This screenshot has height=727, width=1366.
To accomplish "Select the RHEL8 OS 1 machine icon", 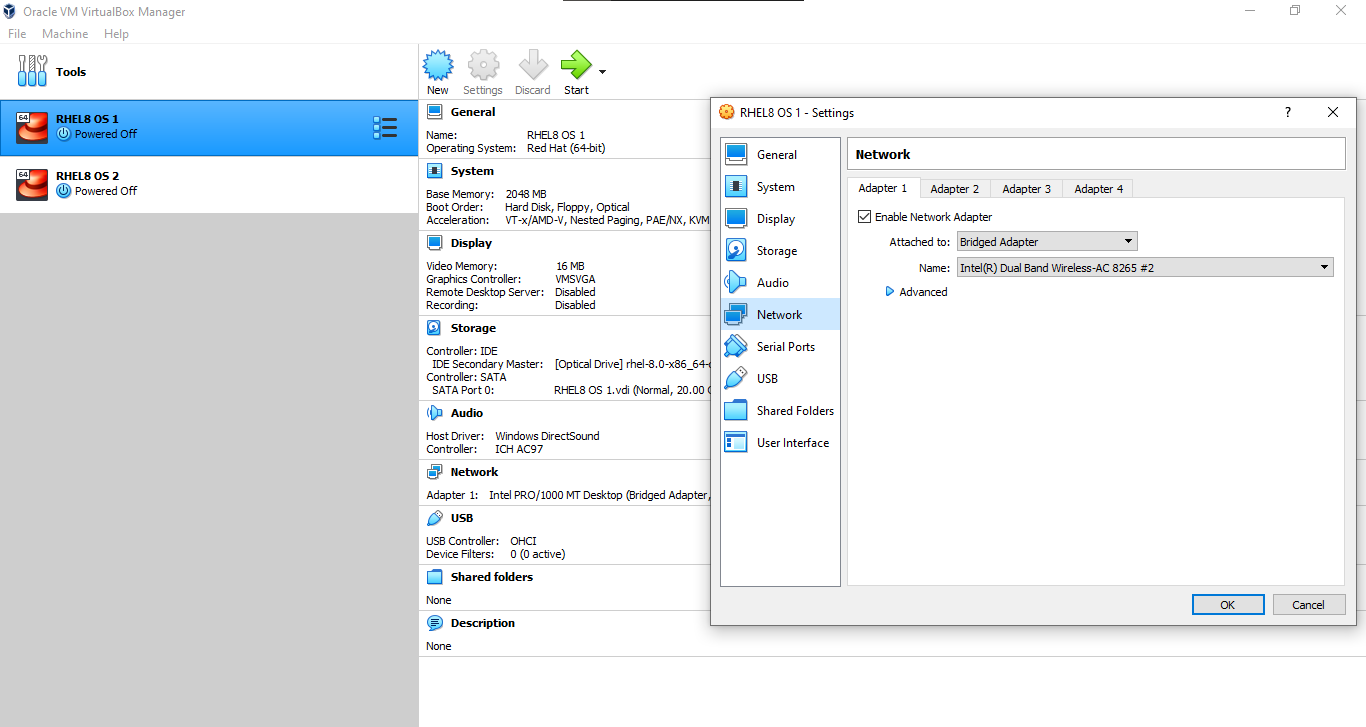I will click(x=32, y=127).
